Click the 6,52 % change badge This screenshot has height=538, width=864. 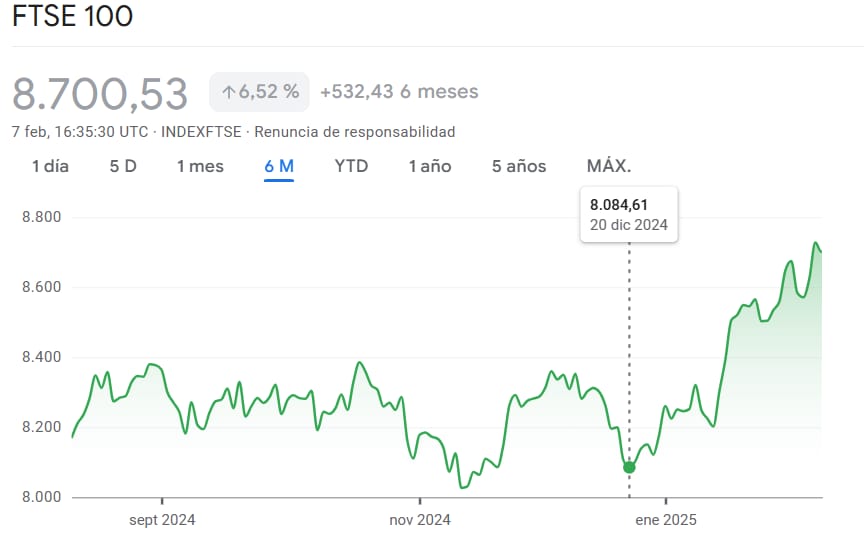(259, 92)
